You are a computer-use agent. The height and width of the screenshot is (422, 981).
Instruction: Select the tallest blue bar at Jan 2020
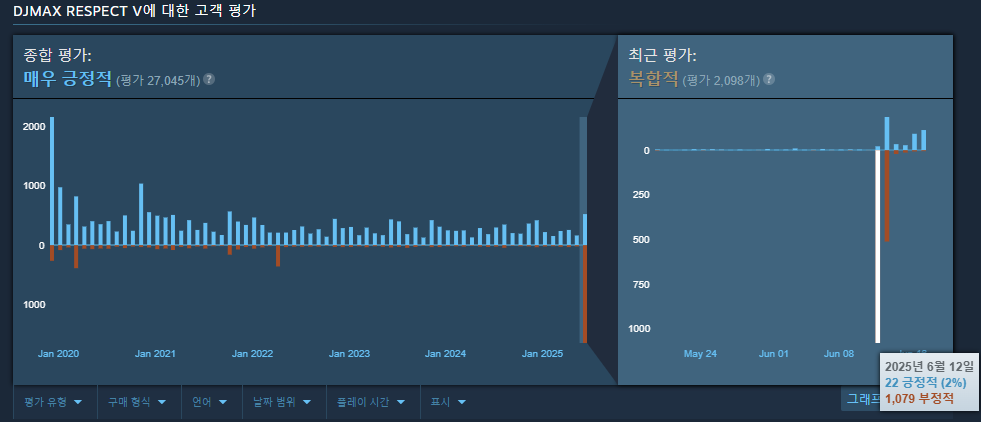pyautogui.click(x=52, y=181)
